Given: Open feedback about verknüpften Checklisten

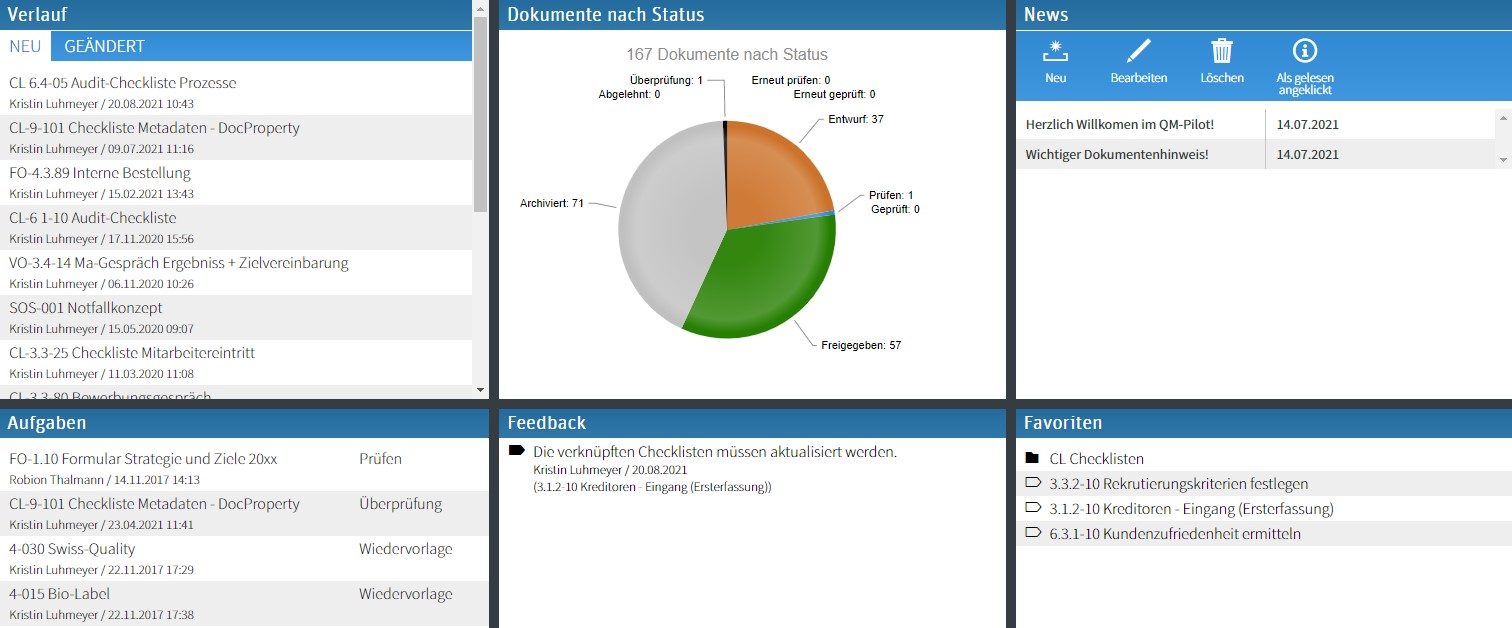Looking at the screenshot, I should 715,452.
